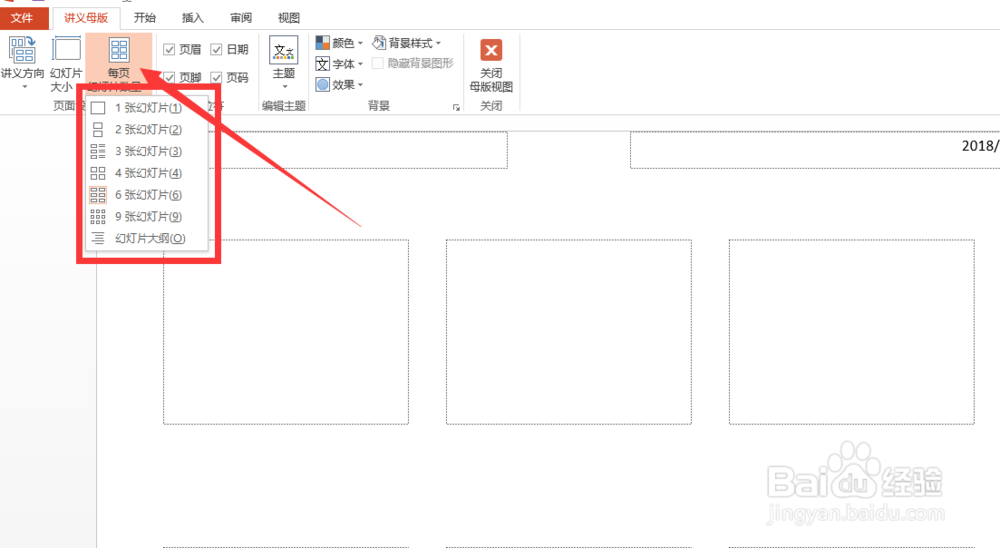The image size is (1000, 548).
Task: Open the Handout Orientation (讲义方向) button
Action: (x=22, y=63)
